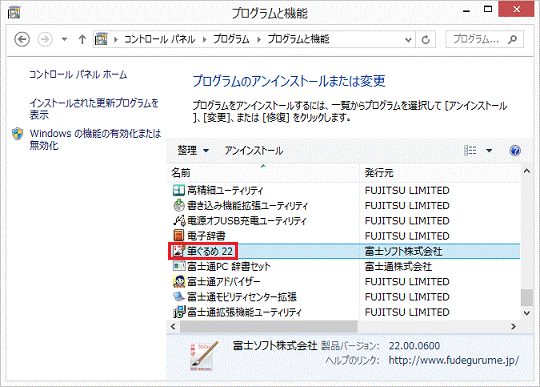Screen dimensions: 540x387
Task: Click the window title bar system icon
Action: pyautogui.click(x=14, y=13)
